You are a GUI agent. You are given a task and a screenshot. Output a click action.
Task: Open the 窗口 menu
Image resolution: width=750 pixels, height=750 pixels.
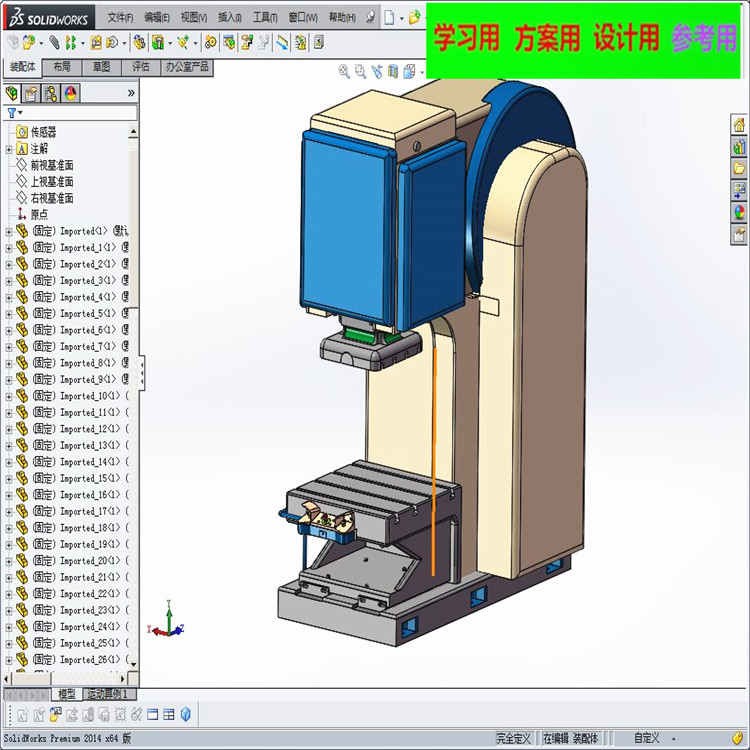click(303, 18)
